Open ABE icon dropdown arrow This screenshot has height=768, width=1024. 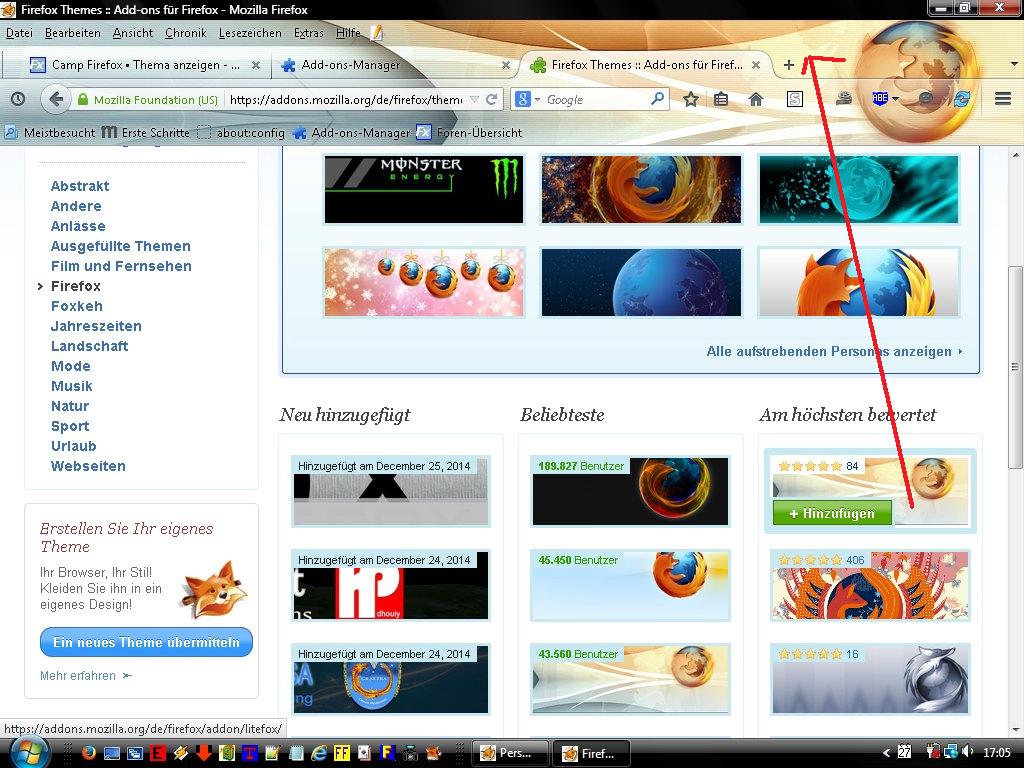tap(895, 99)
